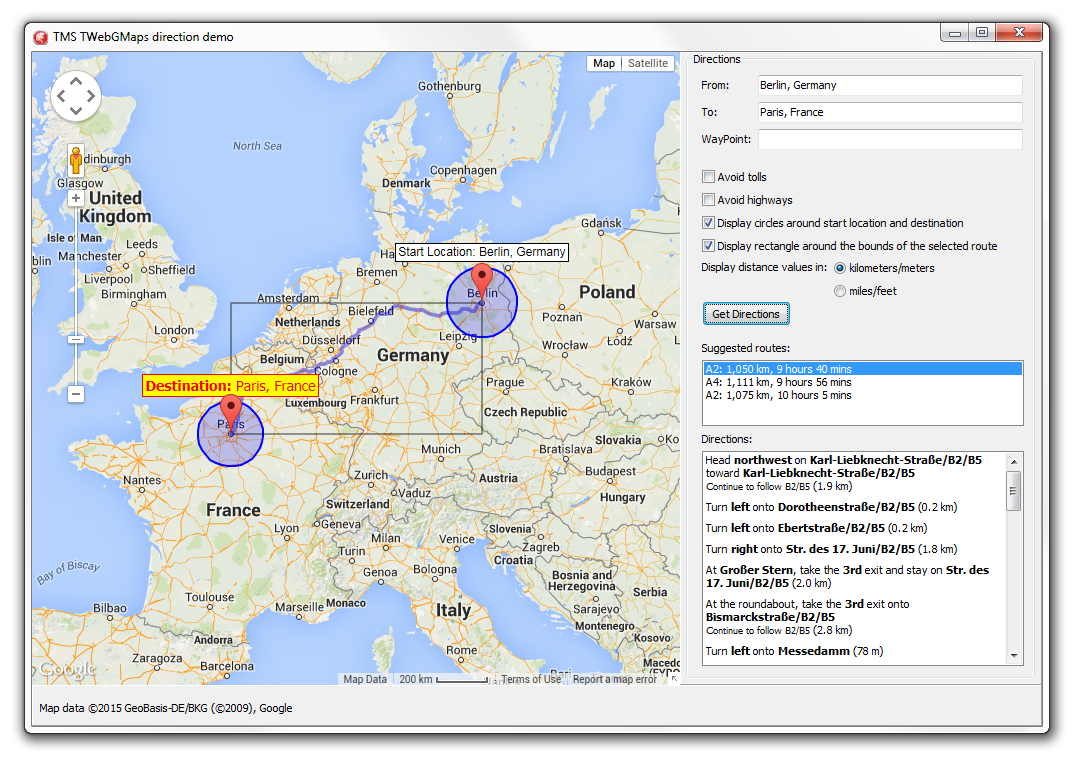The height and width of the screenshot is (759, 1076).
Task: Click the Head northwest on Karl-Liebknecht-Straße step
Action: [x=843, y=473]
